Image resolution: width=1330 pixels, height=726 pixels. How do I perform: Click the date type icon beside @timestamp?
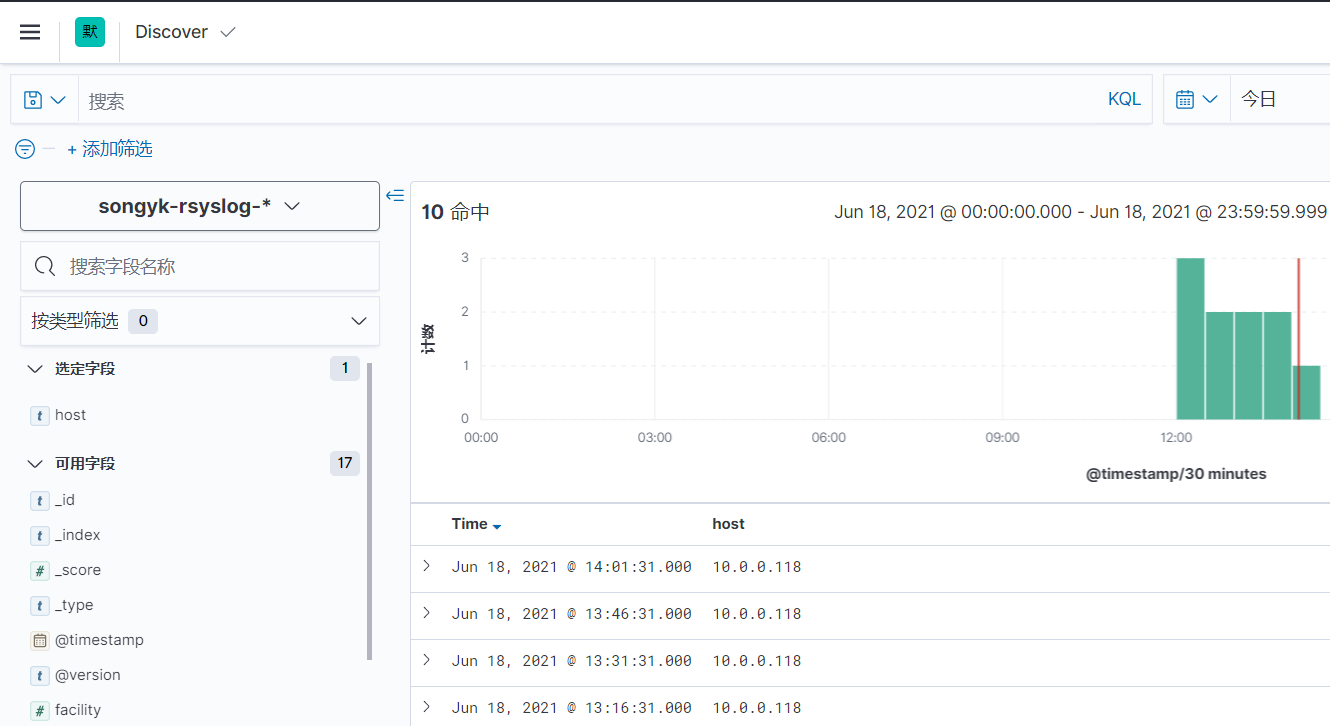[x=40, y=641]
